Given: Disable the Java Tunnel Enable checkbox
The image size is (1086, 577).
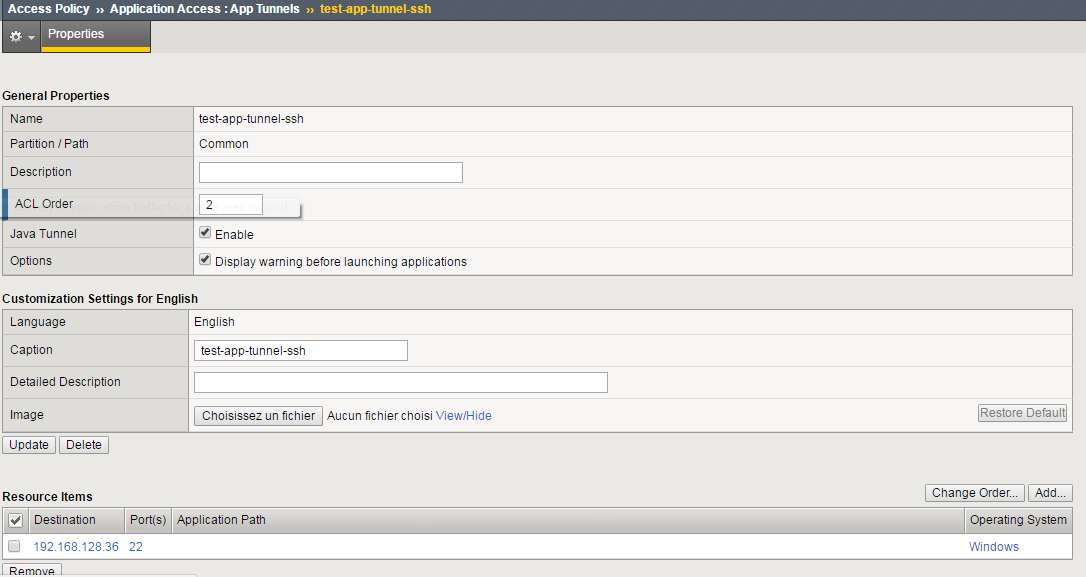Looking at the screenshot, I should (205, 233).
